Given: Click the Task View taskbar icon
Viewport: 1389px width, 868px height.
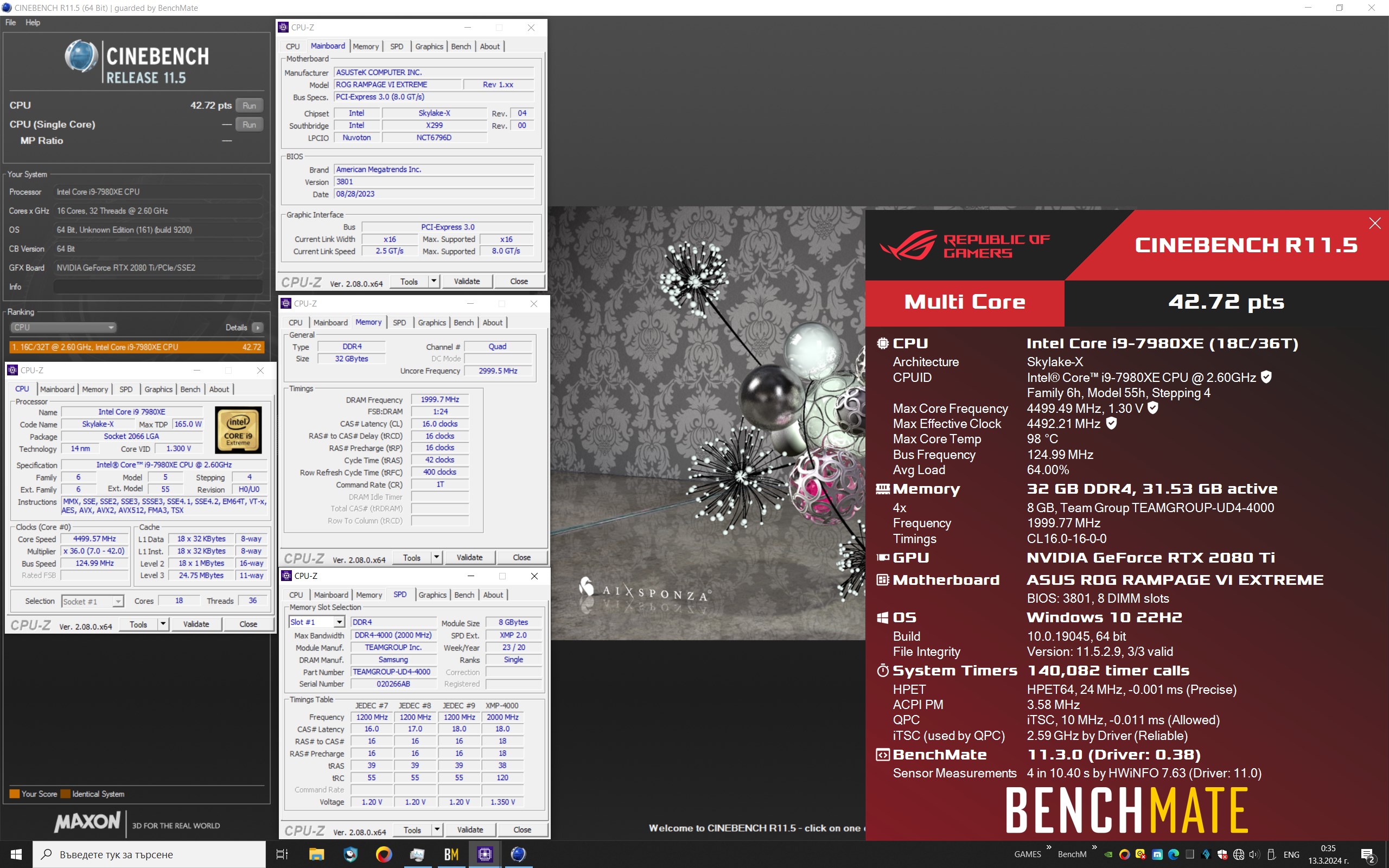Looking at the screenshot, I should point(282,854).
